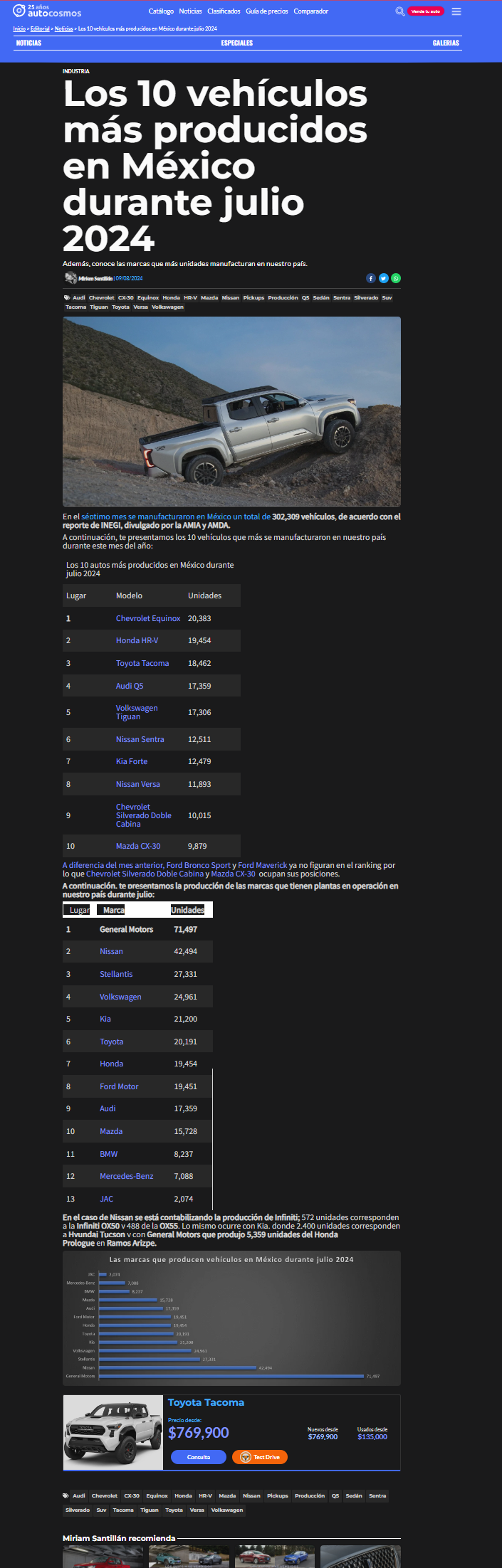
Task: Open the Guía de precios menu
Action: (267, 11)
